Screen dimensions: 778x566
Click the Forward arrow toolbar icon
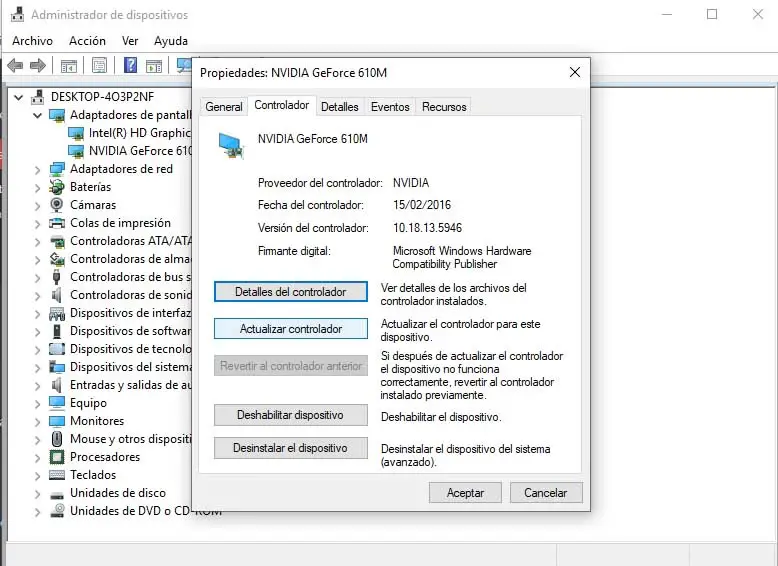tap(38, 65)
